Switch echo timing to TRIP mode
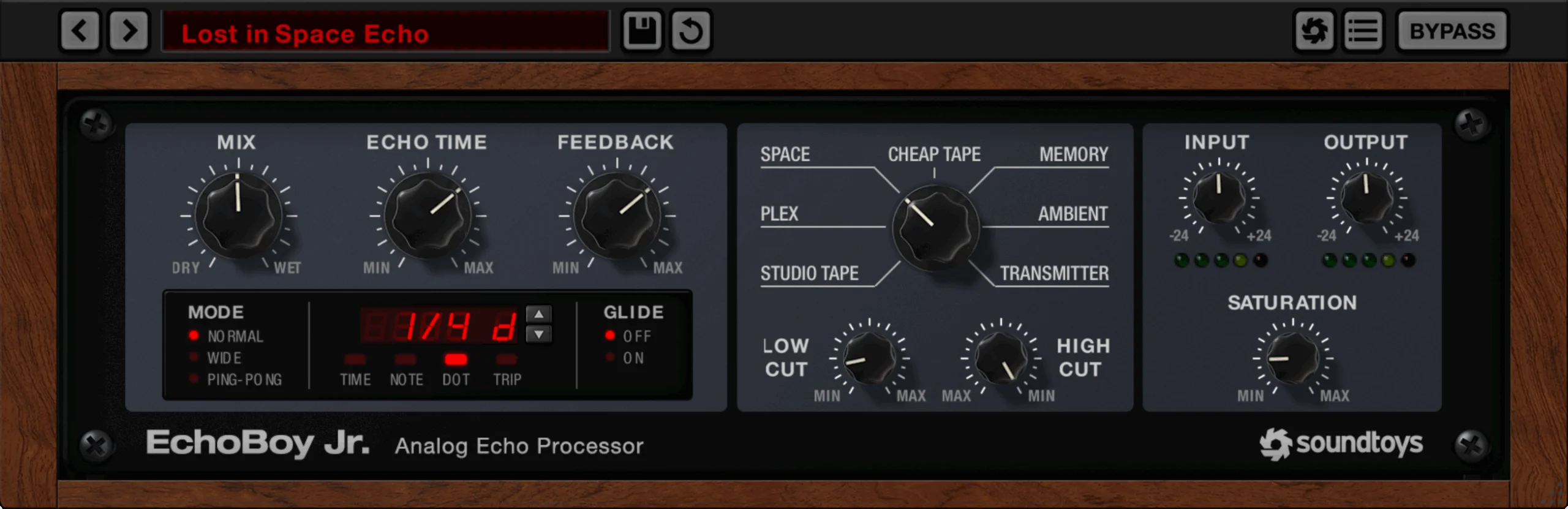This screenshot has width=1568, height=509. (507, 370)
